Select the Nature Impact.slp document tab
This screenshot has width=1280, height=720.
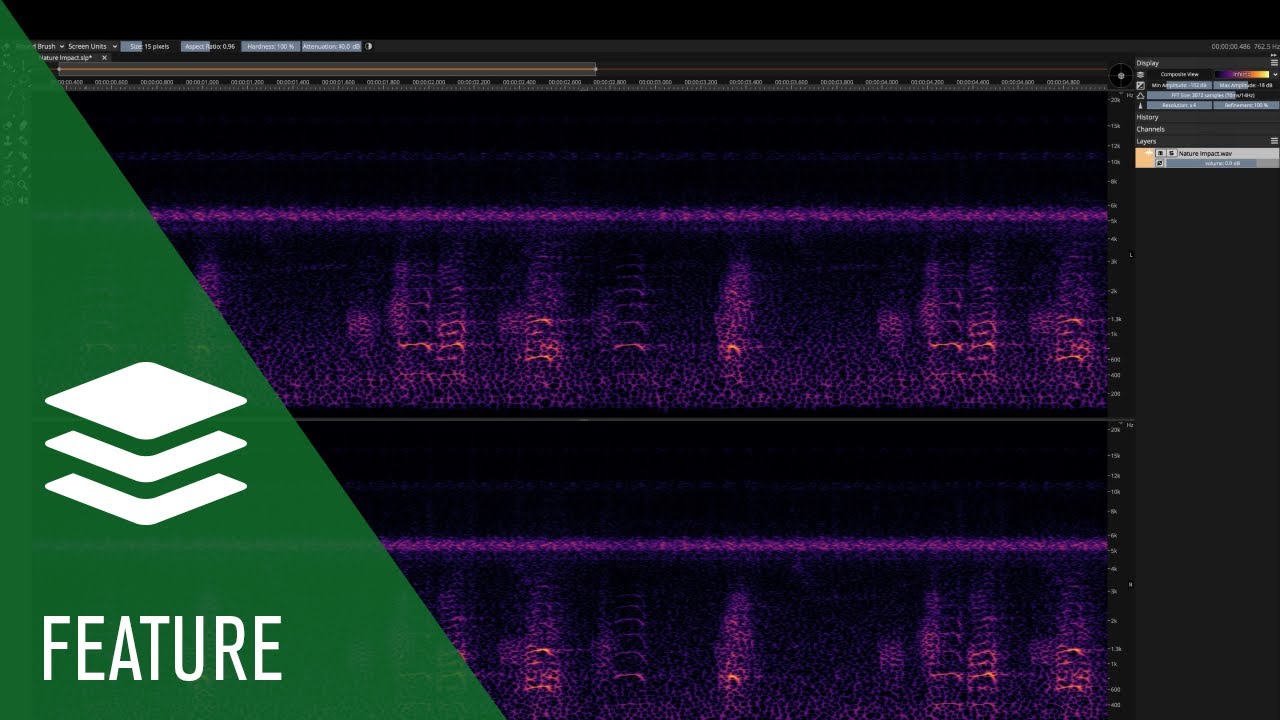coord(66,58)
